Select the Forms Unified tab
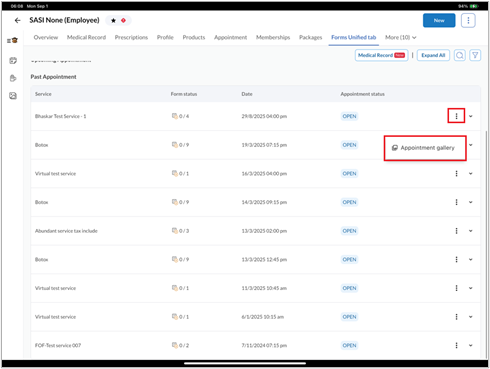Viewport: 490px width, 369px height. coord(354,37)
